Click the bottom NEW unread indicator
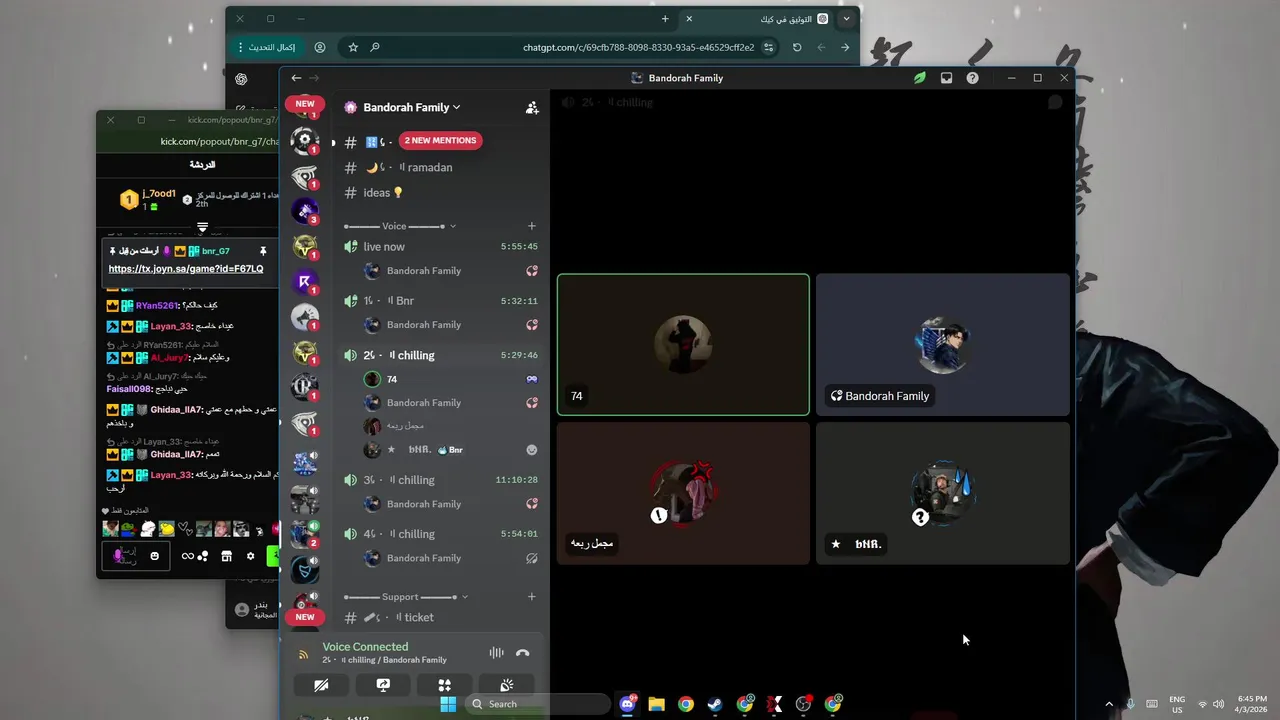Screen dimensions: 1280x720 pyautogui.click(x=305, y=617)
